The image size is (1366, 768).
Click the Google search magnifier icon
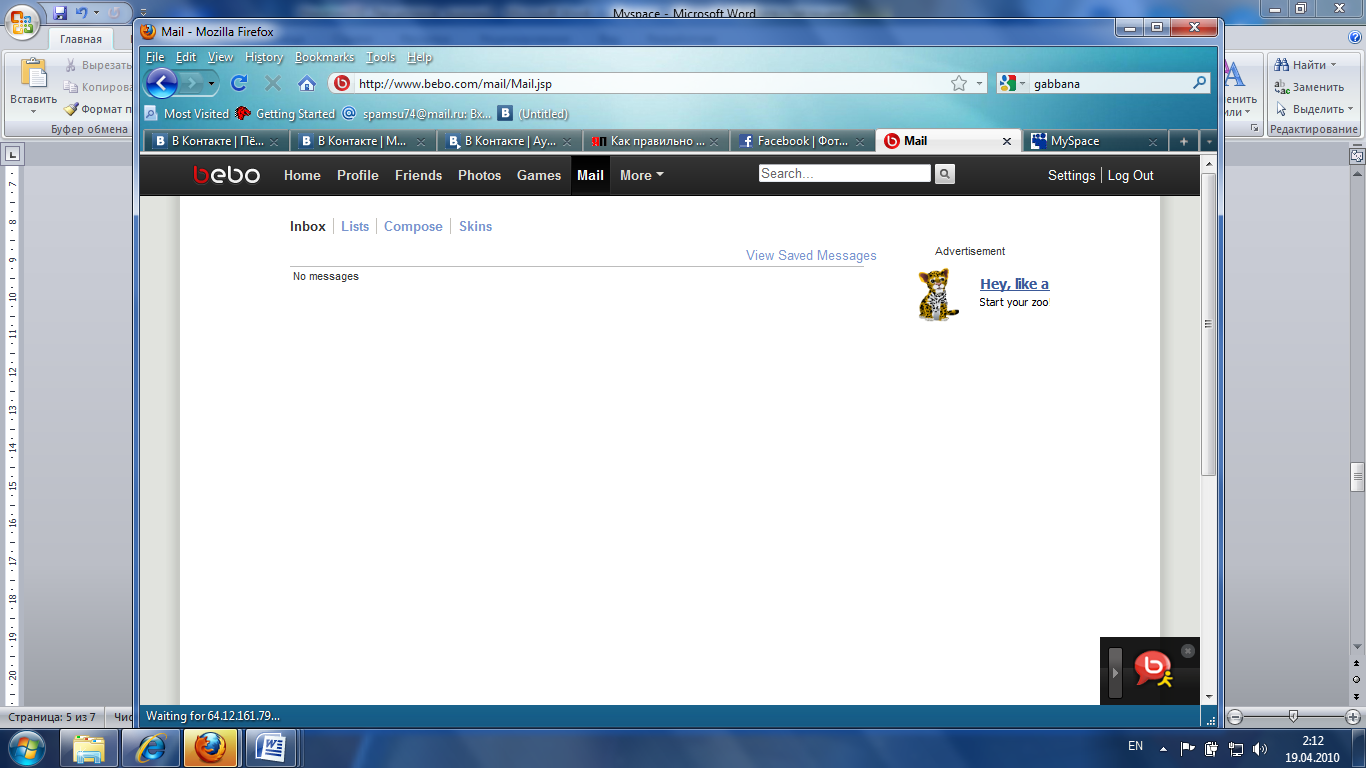(1200, 83)
